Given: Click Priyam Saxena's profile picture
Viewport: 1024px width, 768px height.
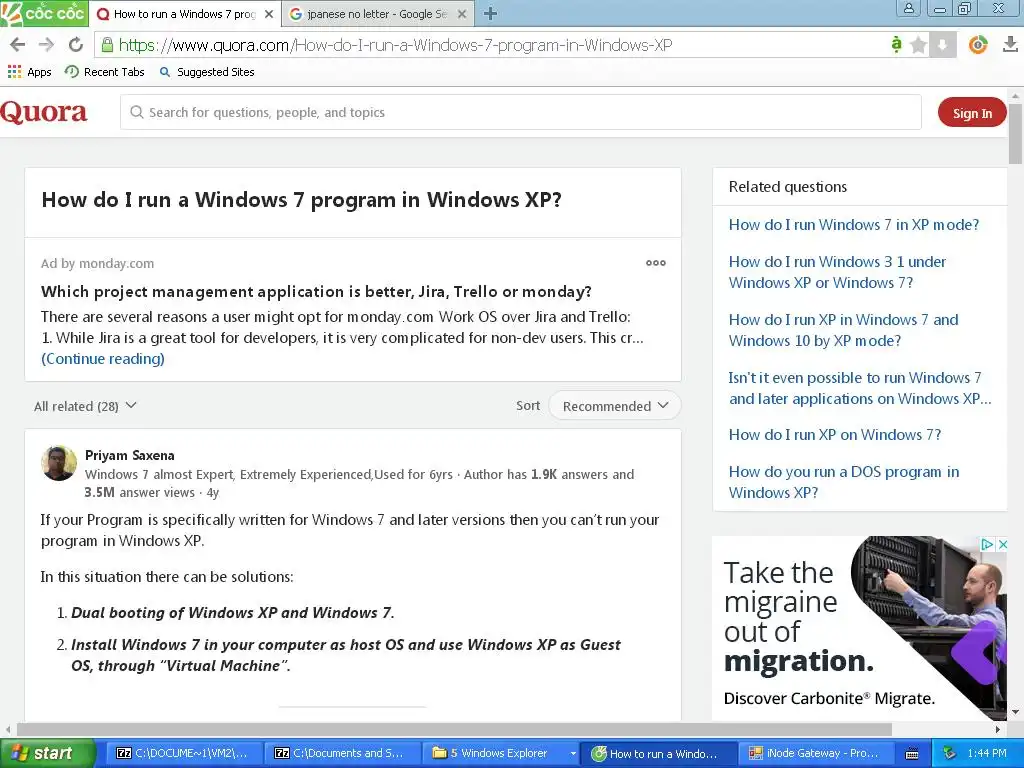Looking at the screenshot, I should pos(59,463).
